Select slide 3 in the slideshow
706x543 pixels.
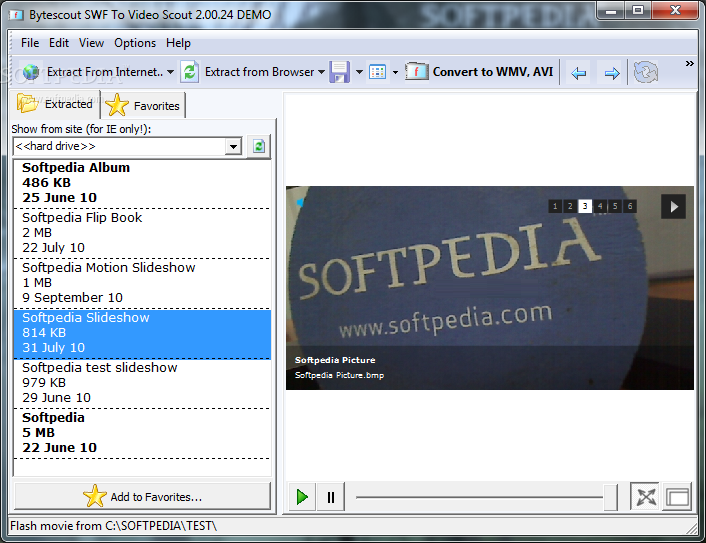[x=585, y=206]
